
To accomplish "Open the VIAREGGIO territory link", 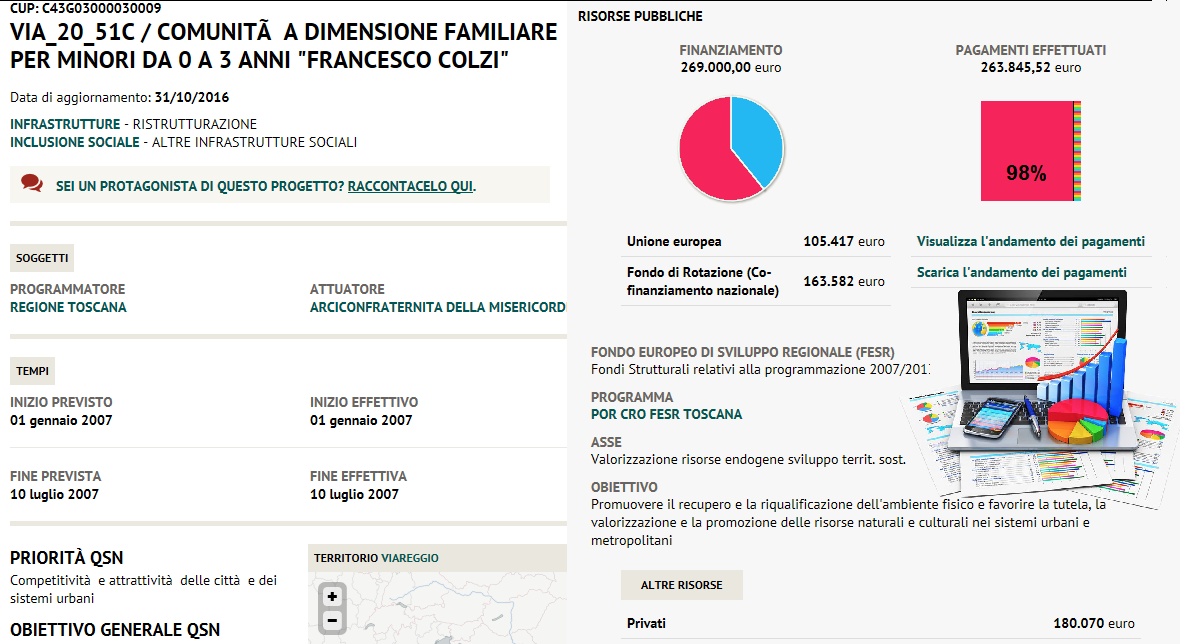I will 409,558.
